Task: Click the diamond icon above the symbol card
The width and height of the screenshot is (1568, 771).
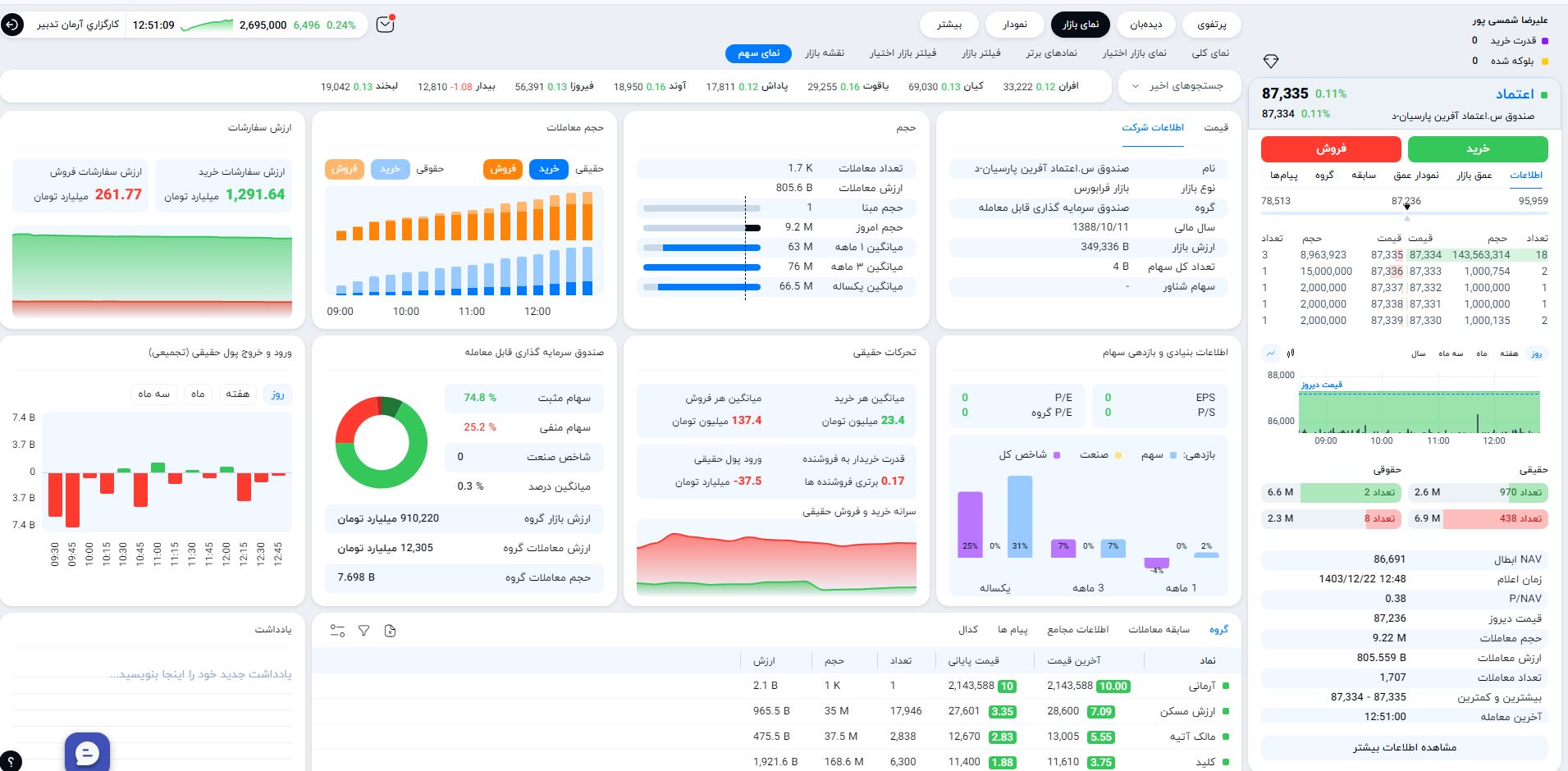Action: [1271, 62]
